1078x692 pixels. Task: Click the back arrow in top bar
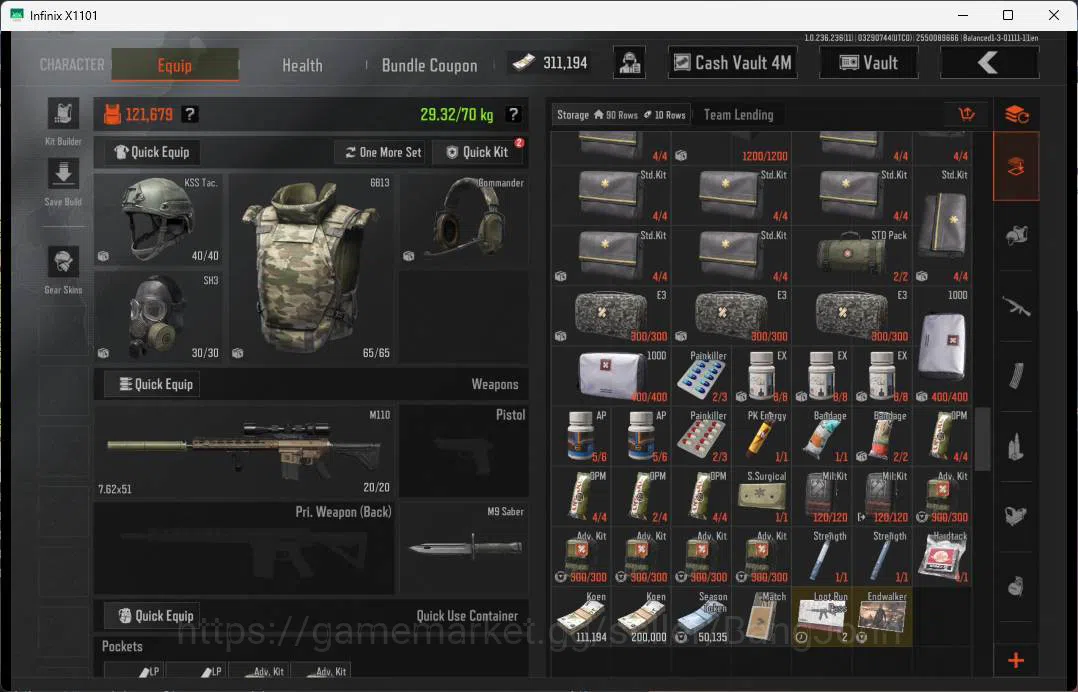point(989,63)
